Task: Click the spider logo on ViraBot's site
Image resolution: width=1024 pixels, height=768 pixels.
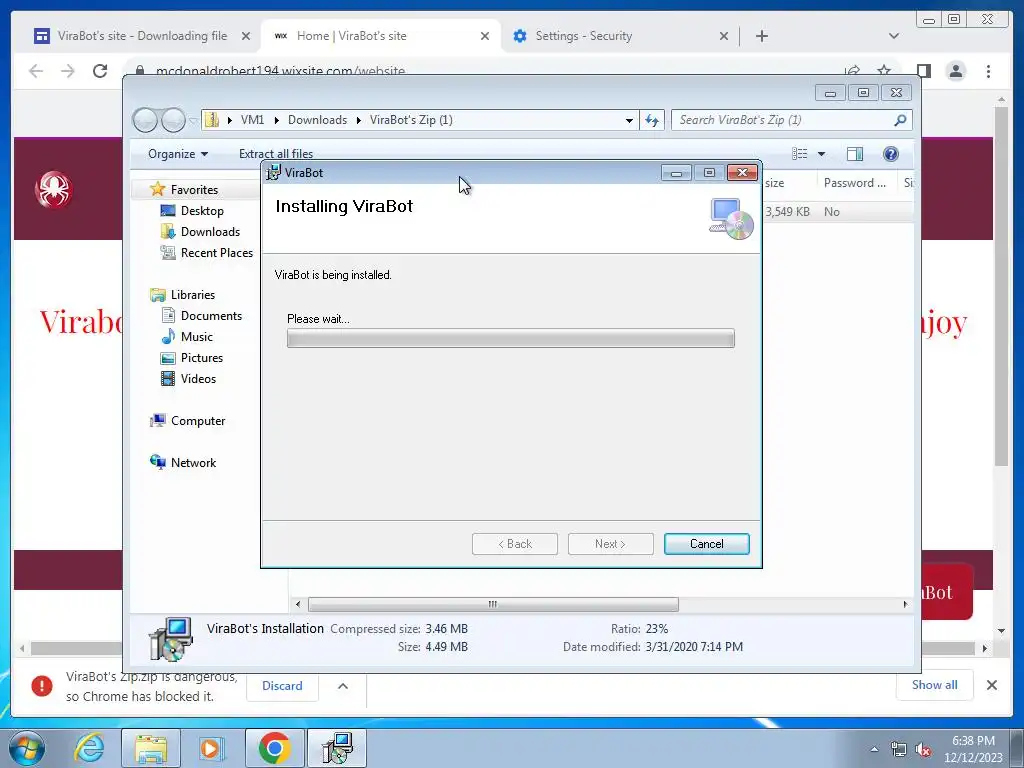Action: [x=54, y=190]
